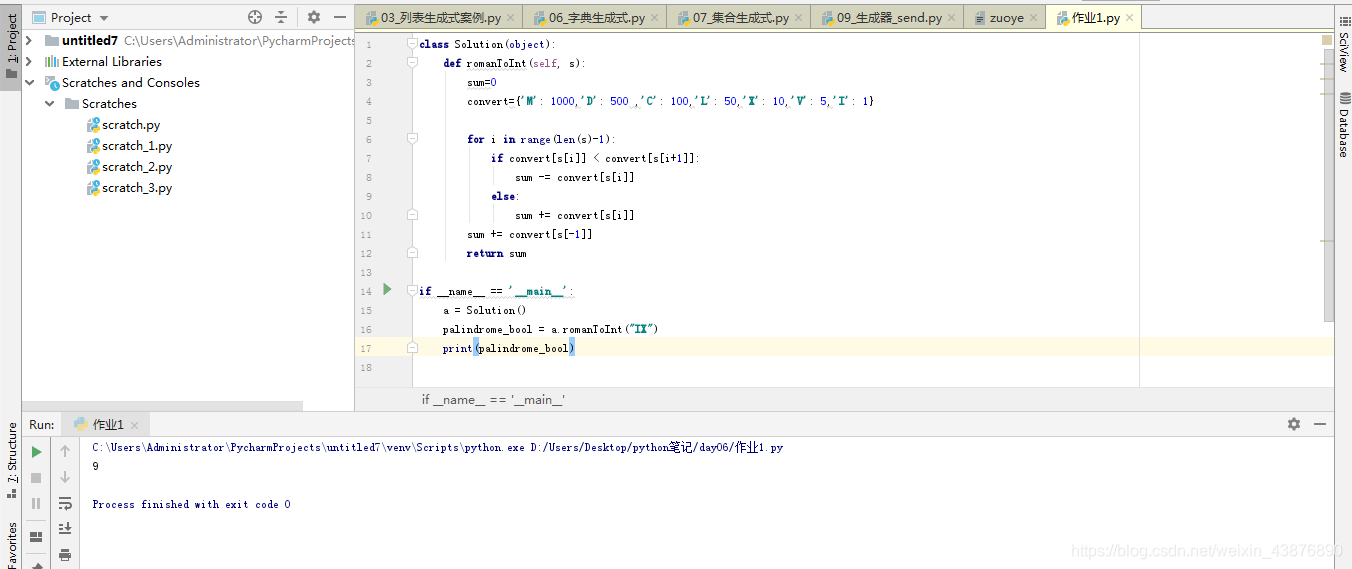Click the Down the stack trace arrow
Image resolution: width=1352 pixels, height=569 pixels.
(65, 478)
